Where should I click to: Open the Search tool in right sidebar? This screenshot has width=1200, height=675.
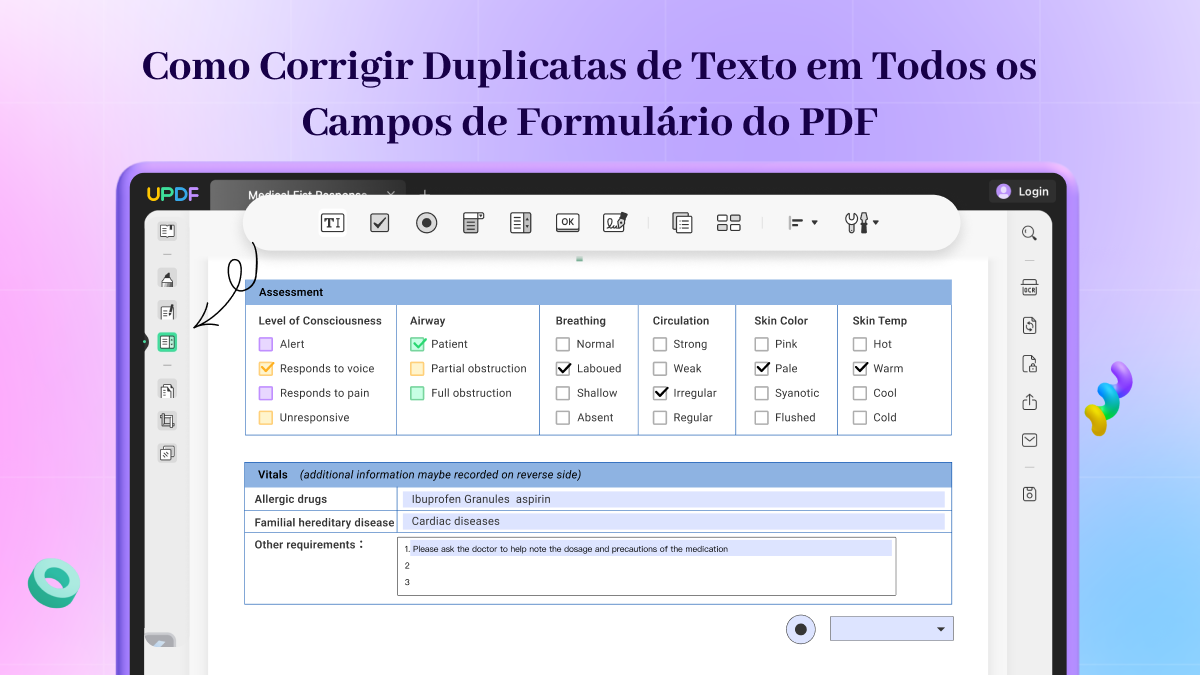pos(1029,232)
